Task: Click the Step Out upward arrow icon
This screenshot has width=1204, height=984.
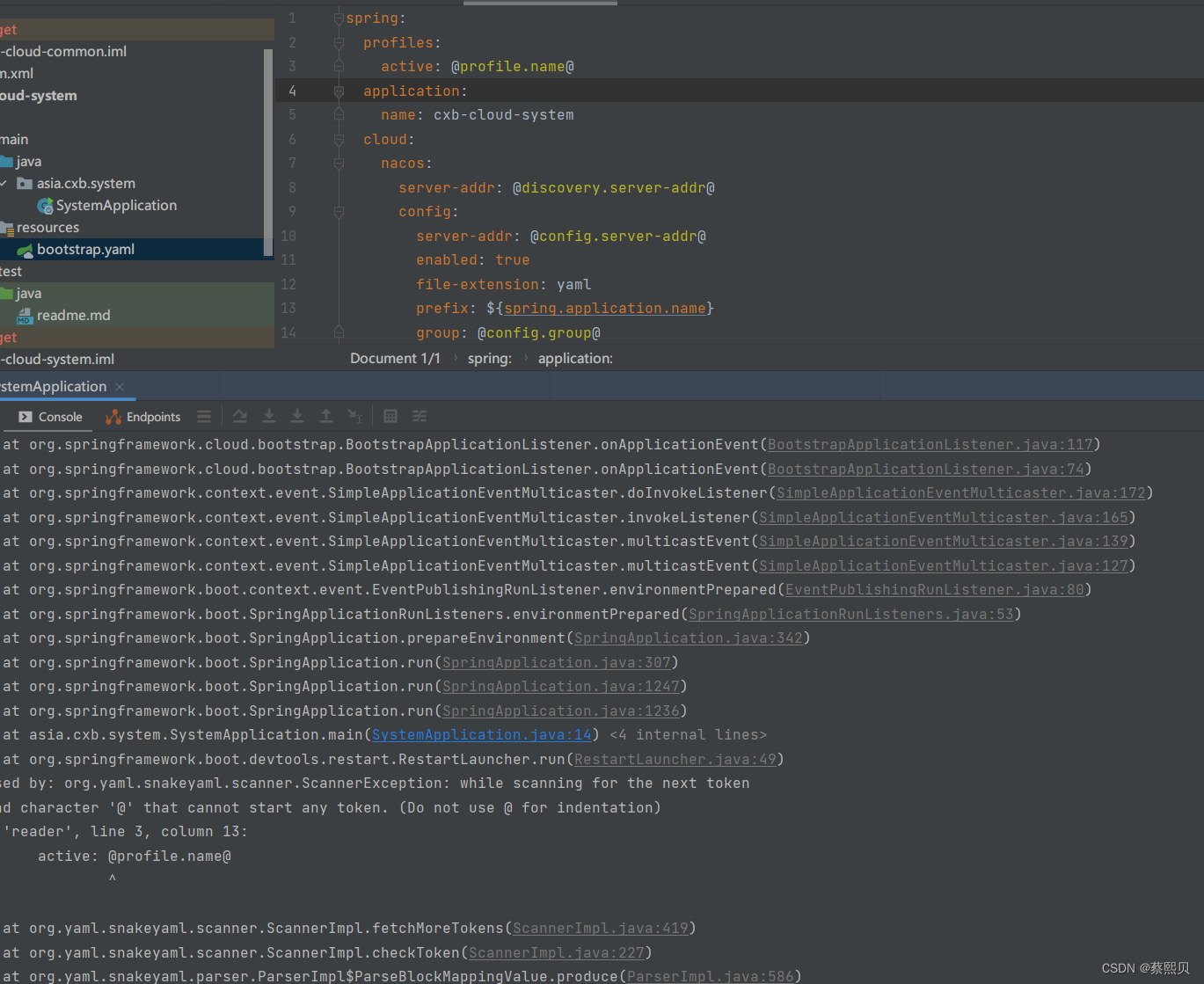Action: [326, 417]
